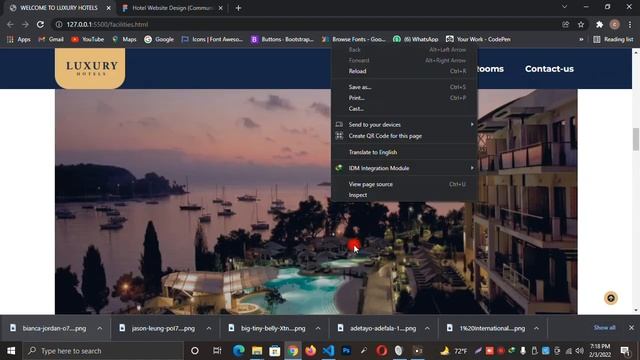Open the WhatsApp bookmark
The image size is (640, 360).
416,39
